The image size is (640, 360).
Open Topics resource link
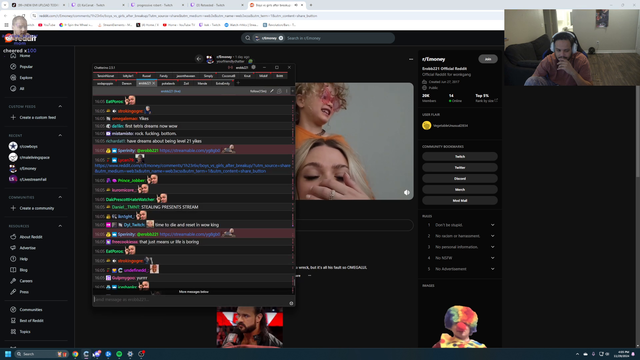pyautogui.click(x=25, y=332)
